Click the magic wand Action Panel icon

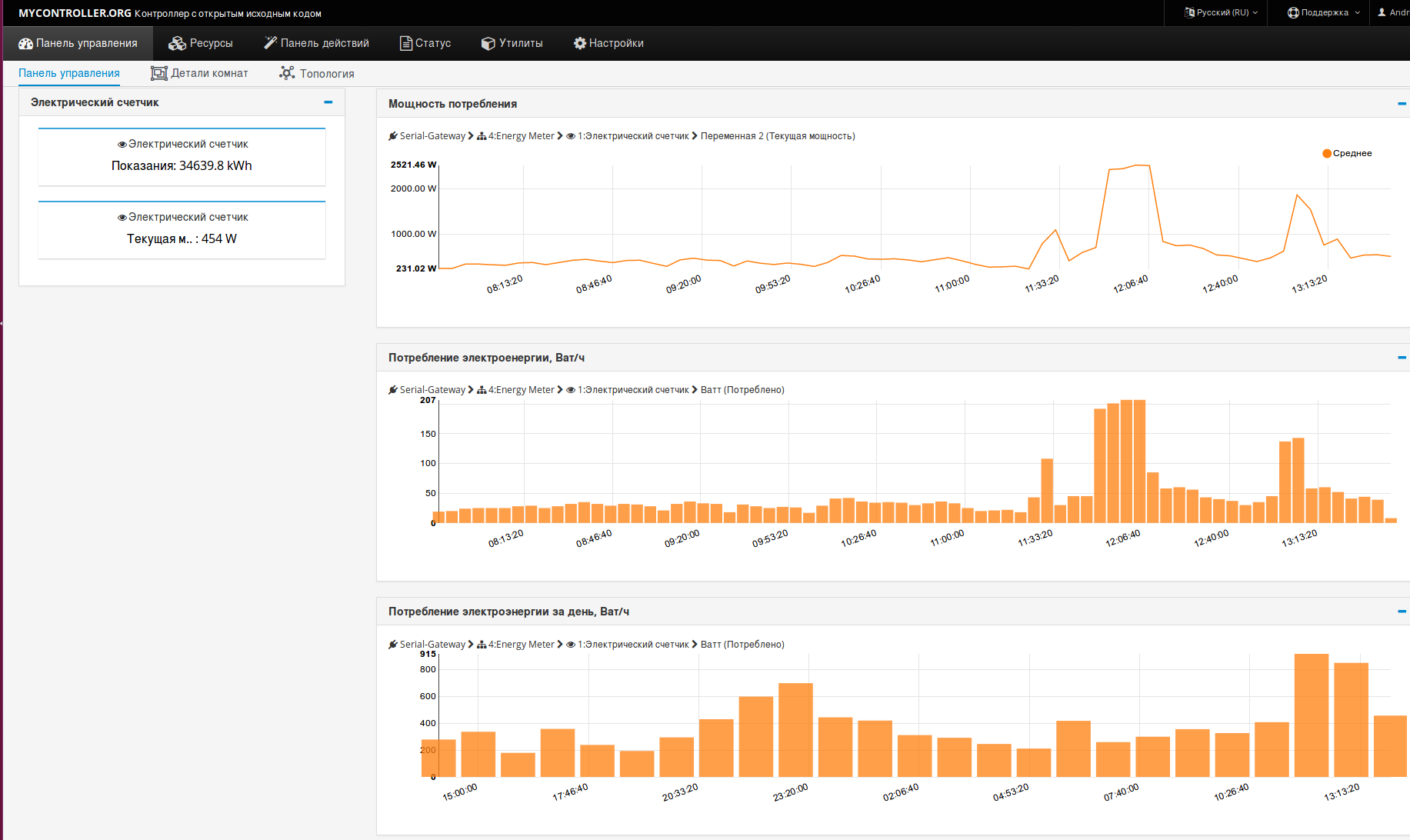(x=270, y=43)
